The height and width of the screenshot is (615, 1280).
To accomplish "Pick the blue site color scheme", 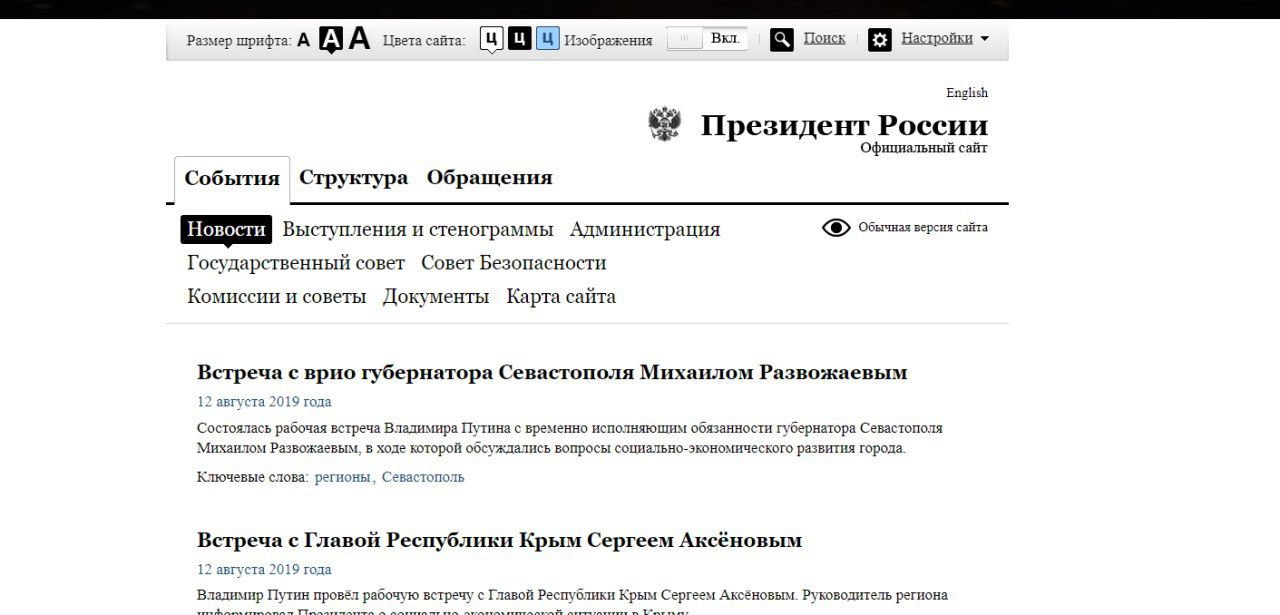I will point(547,39).
